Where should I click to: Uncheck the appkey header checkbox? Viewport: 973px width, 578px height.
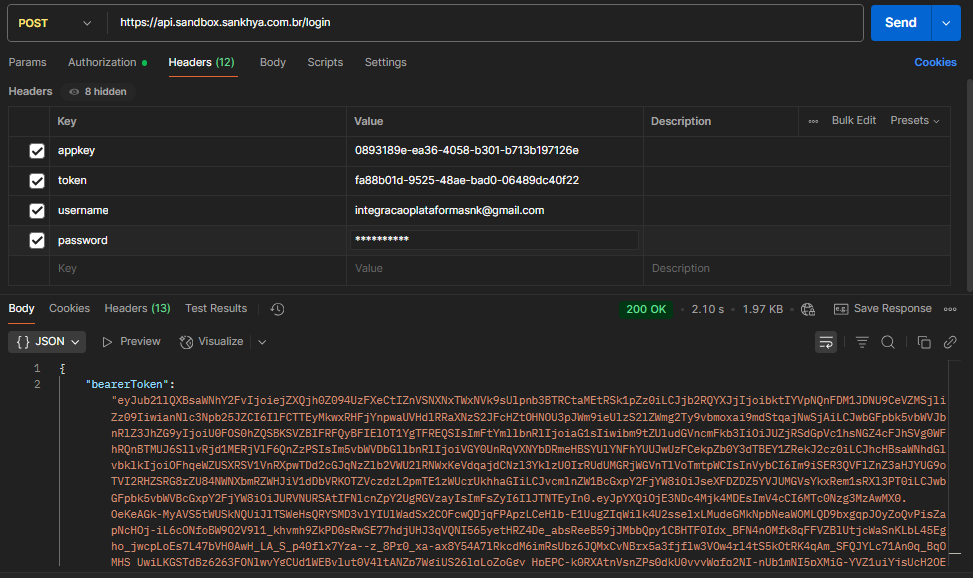click(37, 151)
